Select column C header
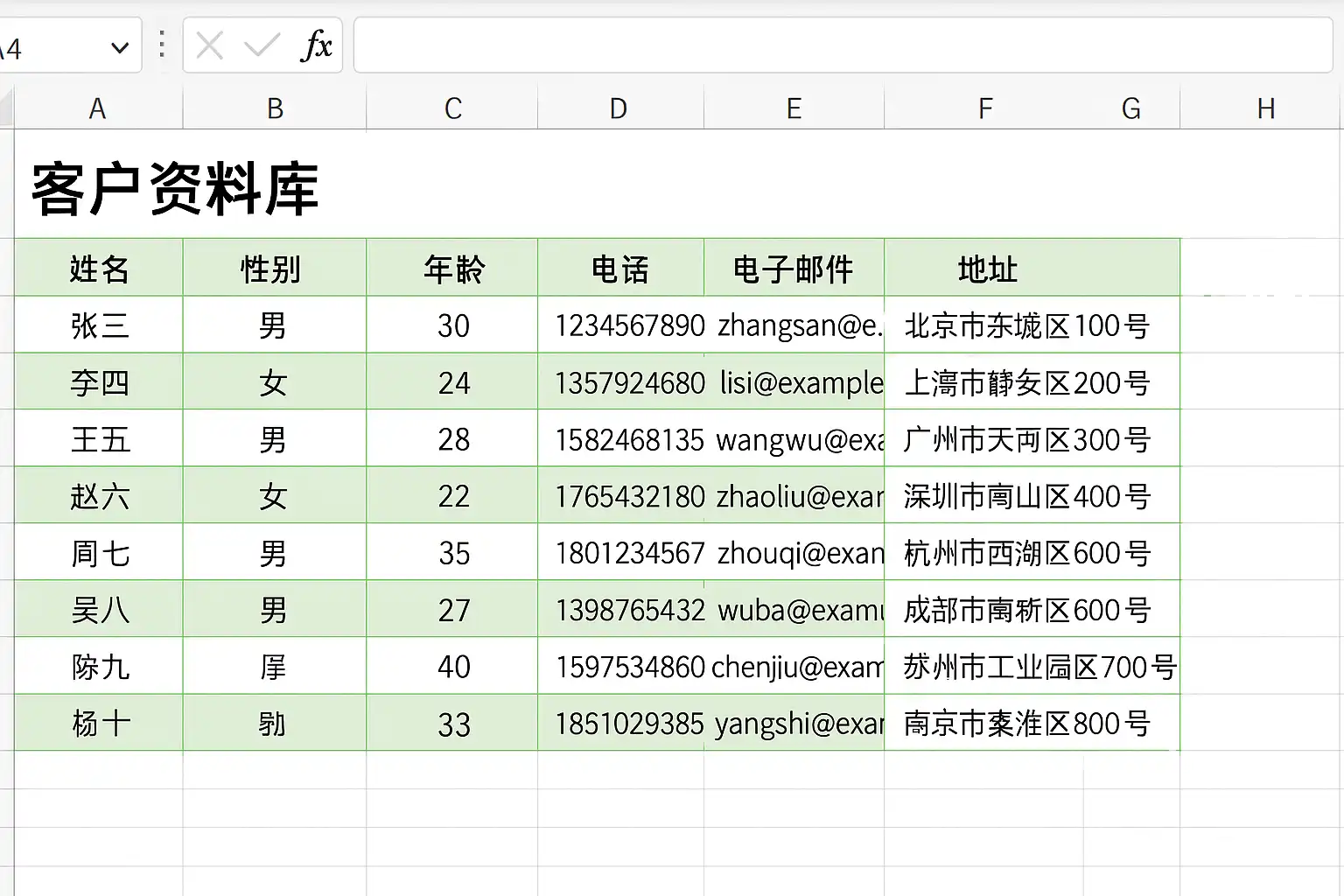 (x=452, y=108)
